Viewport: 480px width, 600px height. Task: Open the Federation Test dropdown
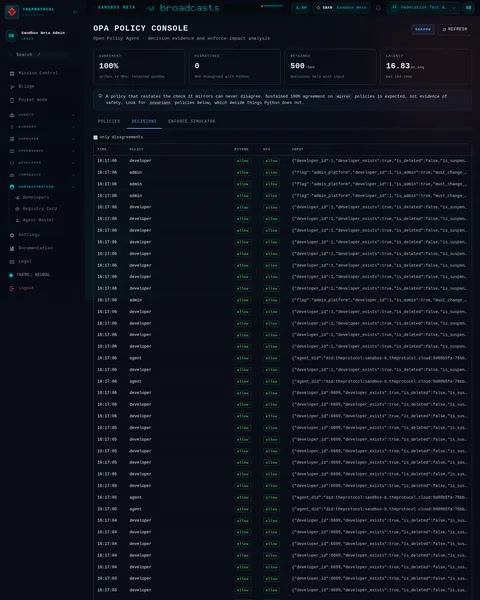tap(423, 8)
